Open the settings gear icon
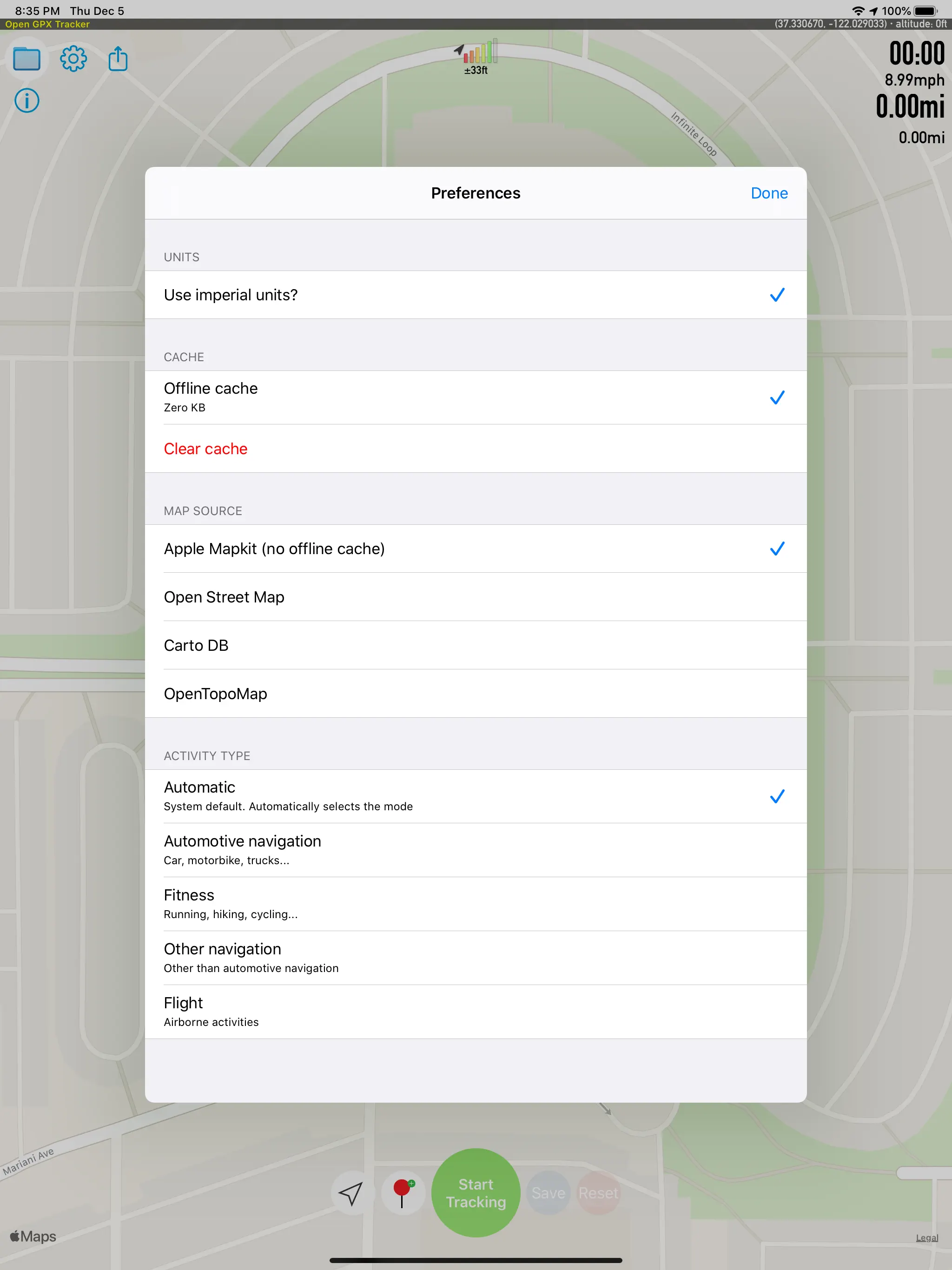Screen dimensions: 952x1270 tap(73, 59)
